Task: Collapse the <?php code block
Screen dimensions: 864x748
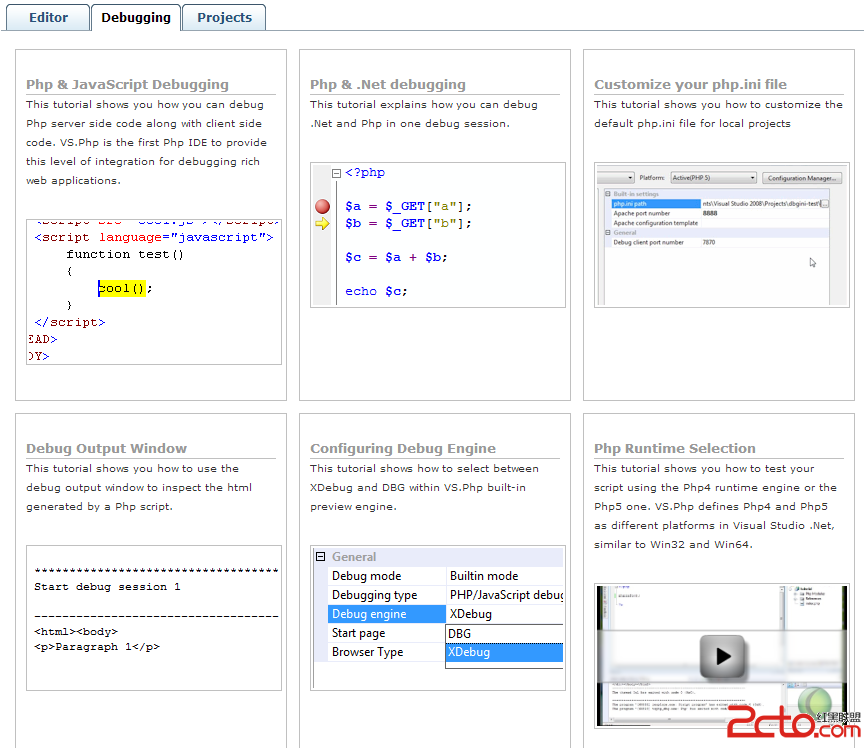Action: 336,173
